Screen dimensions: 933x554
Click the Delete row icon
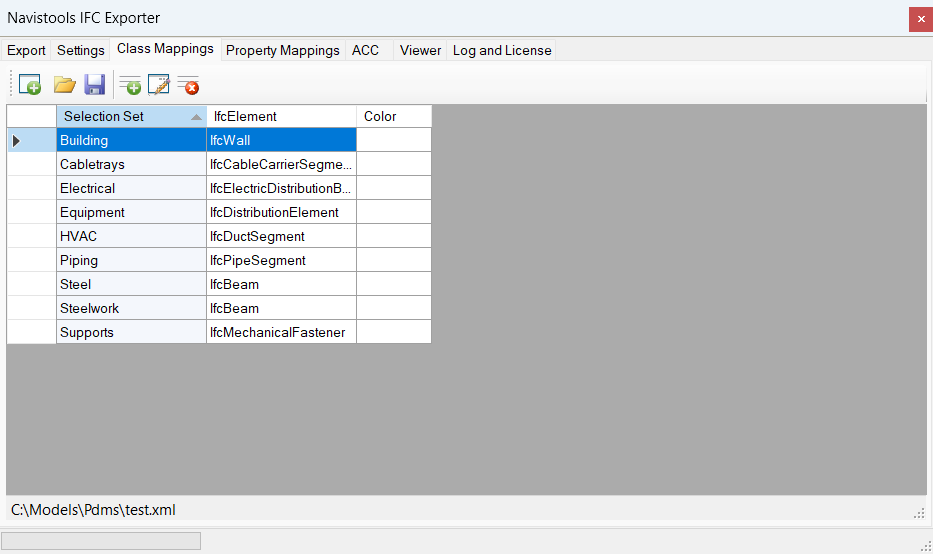click(x=188, y=85)
